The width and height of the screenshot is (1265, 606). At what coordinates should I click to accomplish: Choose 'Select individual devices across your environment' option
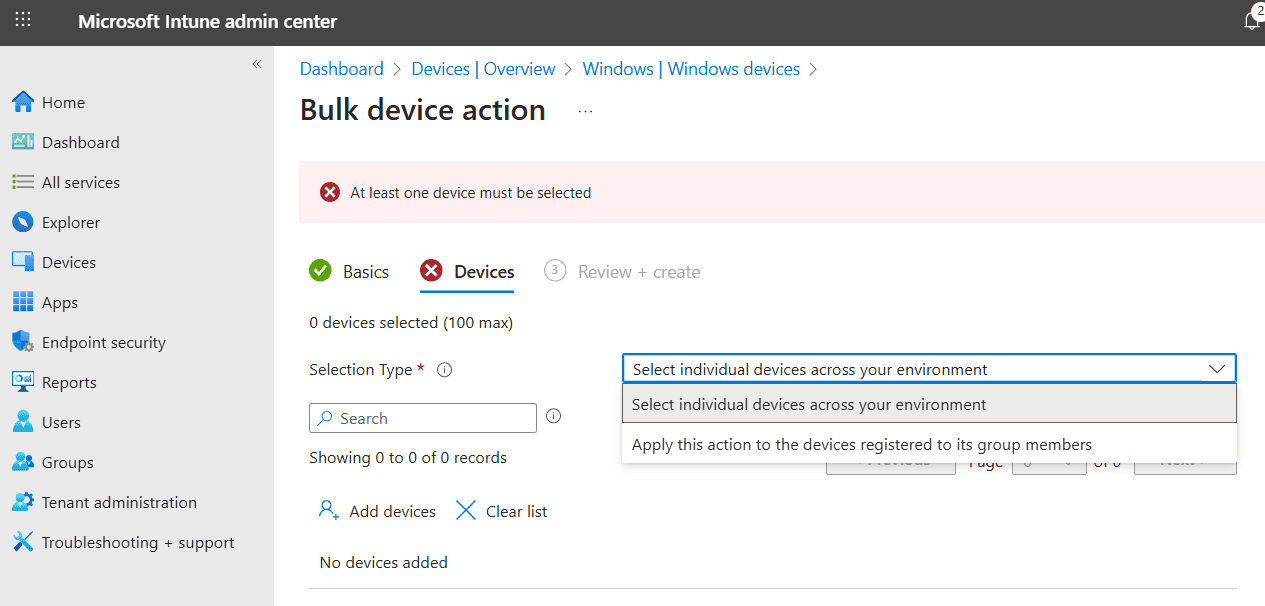click(809, 405)
